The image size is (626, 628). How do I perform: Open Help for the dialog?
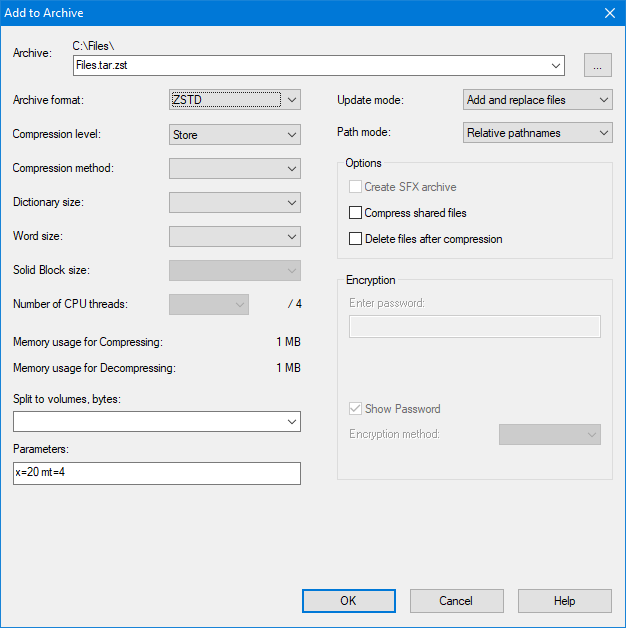click(x=564, y=601)
